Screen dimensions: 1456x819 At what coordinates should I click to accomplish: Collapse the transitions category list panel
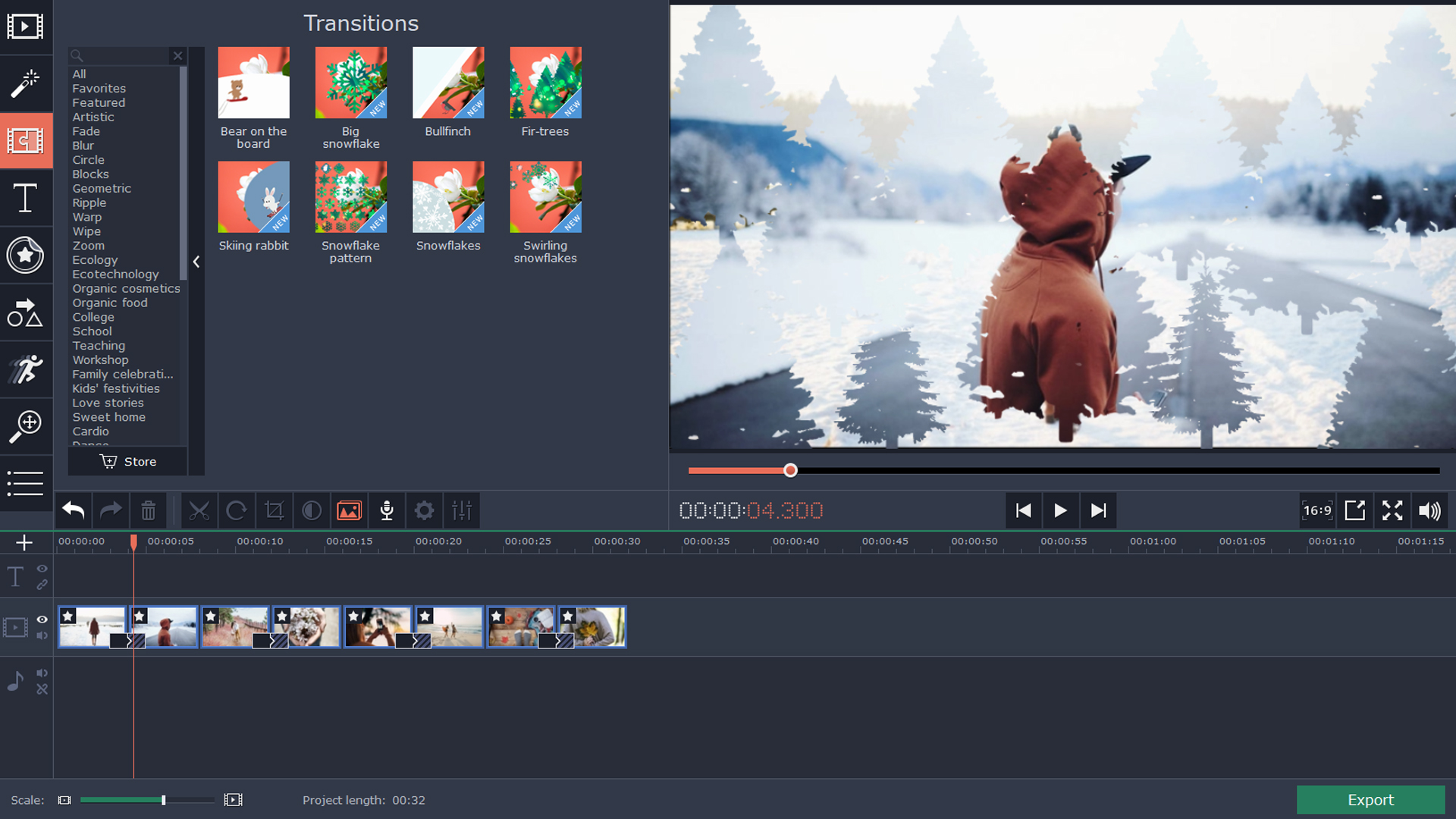coord(196,262)
